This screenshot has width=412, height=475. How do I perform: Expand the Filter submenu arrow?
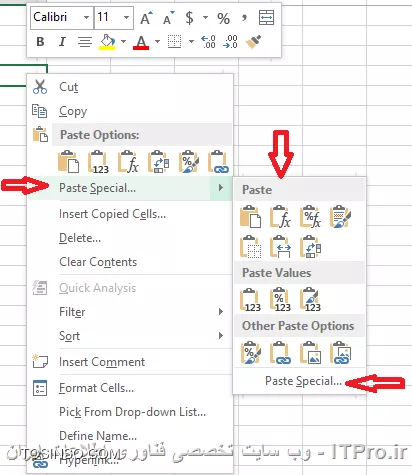221,311
